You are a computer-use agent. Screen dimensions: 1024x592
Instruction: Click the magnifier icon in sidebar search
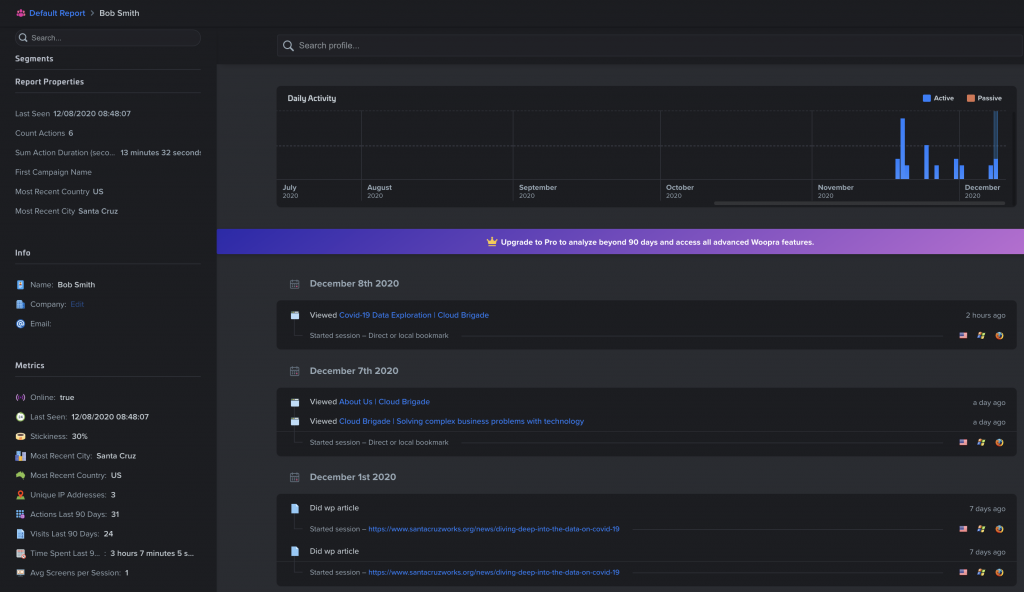23,38
